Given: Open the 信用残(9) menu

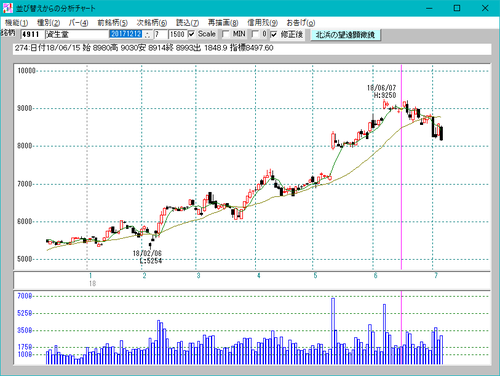Looking at the screenshot, I should coord(262,23).
